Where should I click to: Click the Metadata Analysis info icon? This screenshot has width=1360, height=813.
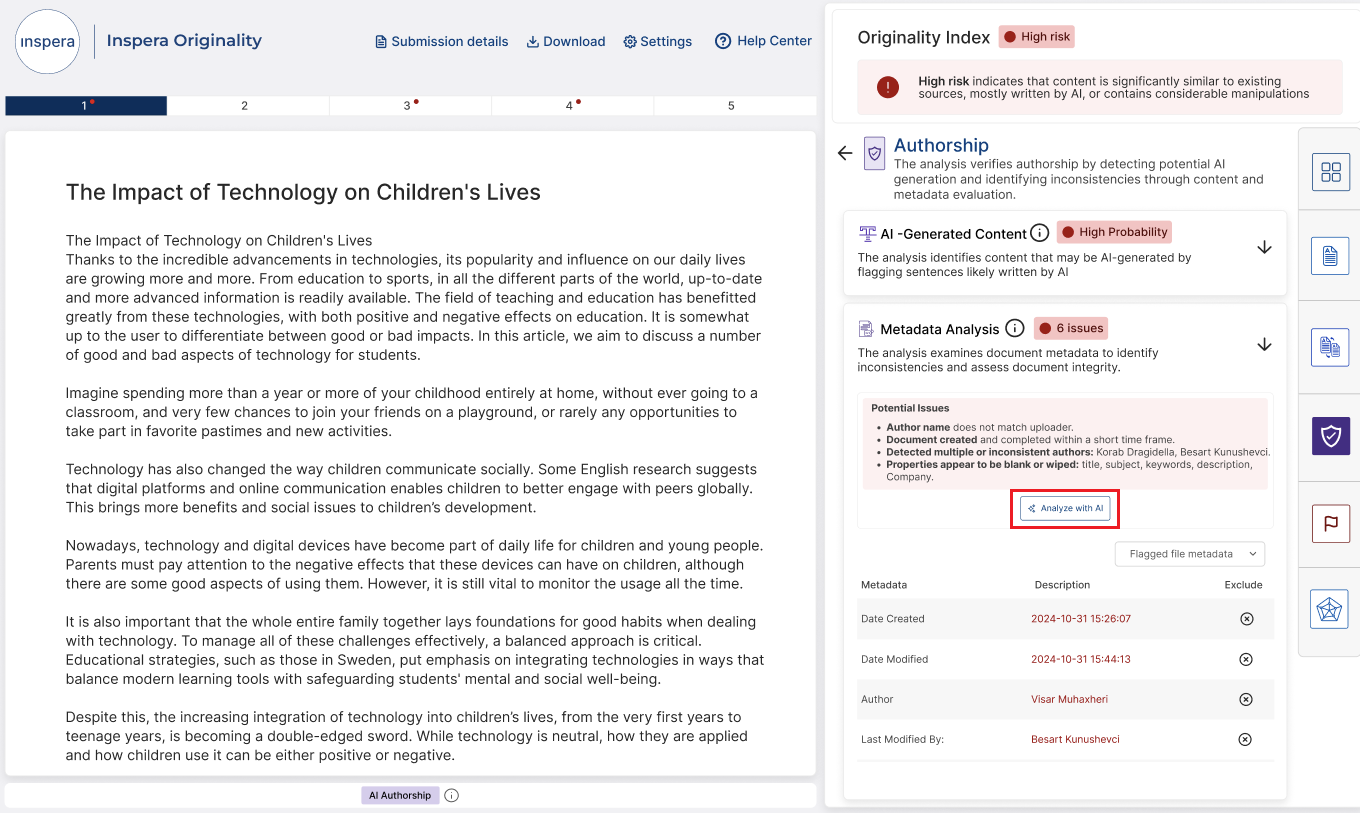(1014, 327)
